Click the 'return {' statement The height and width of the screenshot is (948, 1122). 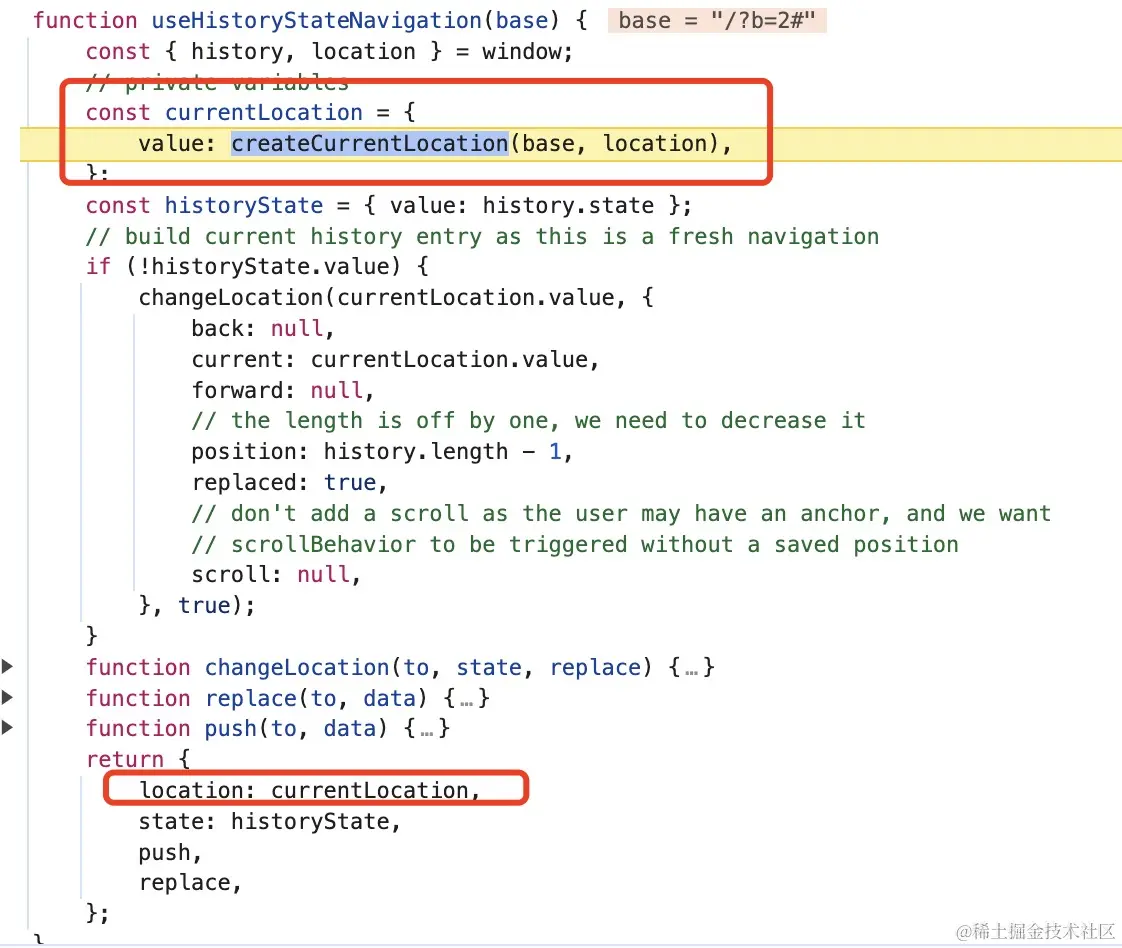[138, 760]
